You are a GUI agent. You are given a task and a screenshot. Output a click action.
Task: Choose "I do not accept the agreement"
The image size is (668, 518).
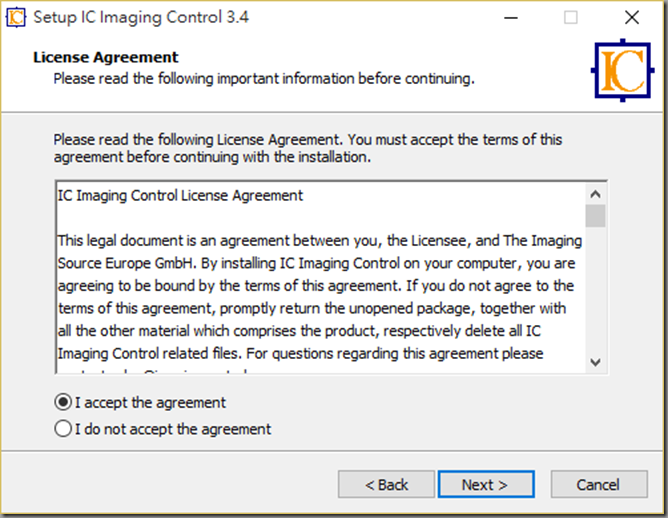[63, 429]
